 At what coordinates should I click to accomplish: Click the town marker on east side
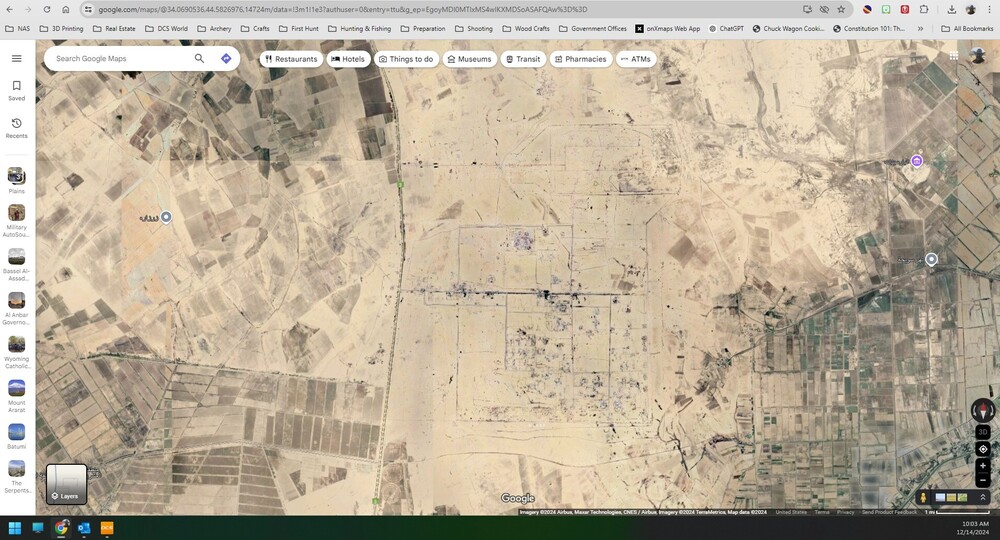click(932, 259)
